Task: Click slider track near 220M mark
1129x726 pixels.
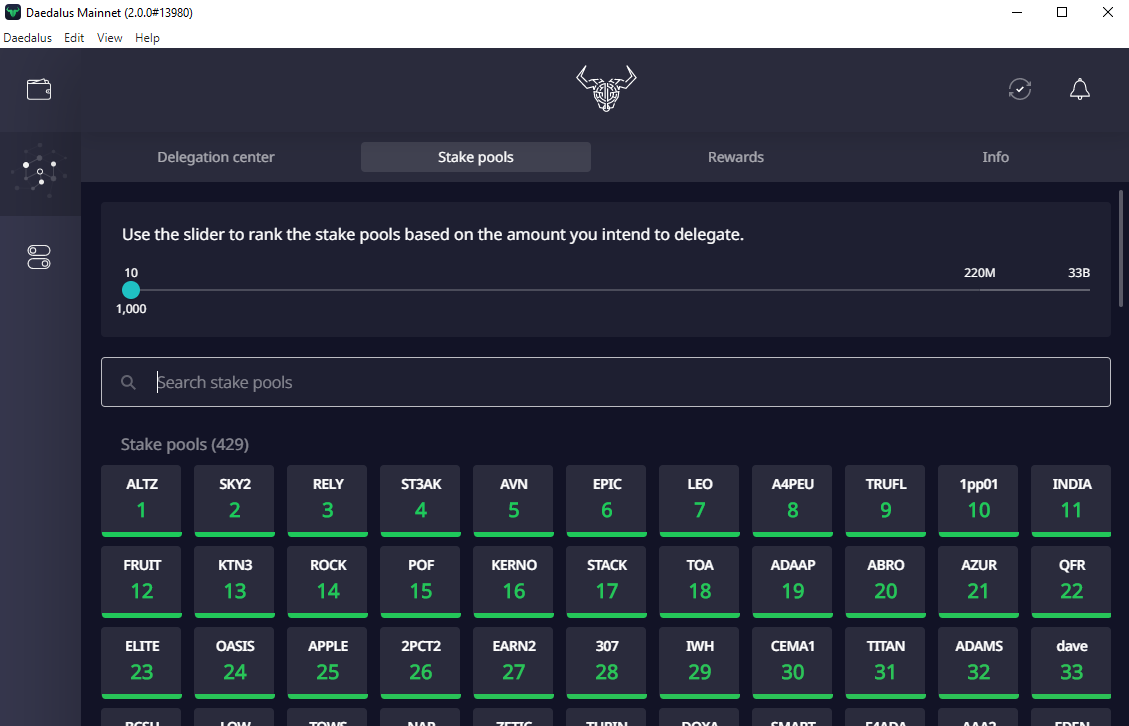Action: (x=979, y=290)
